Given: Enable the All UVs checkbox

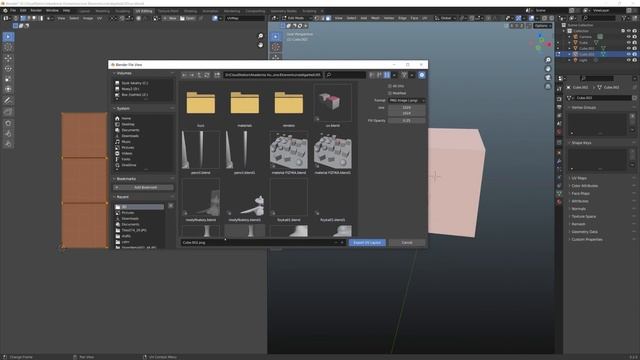Looking at the screenshot, I should pyautogui.click(x=390, y=86).
